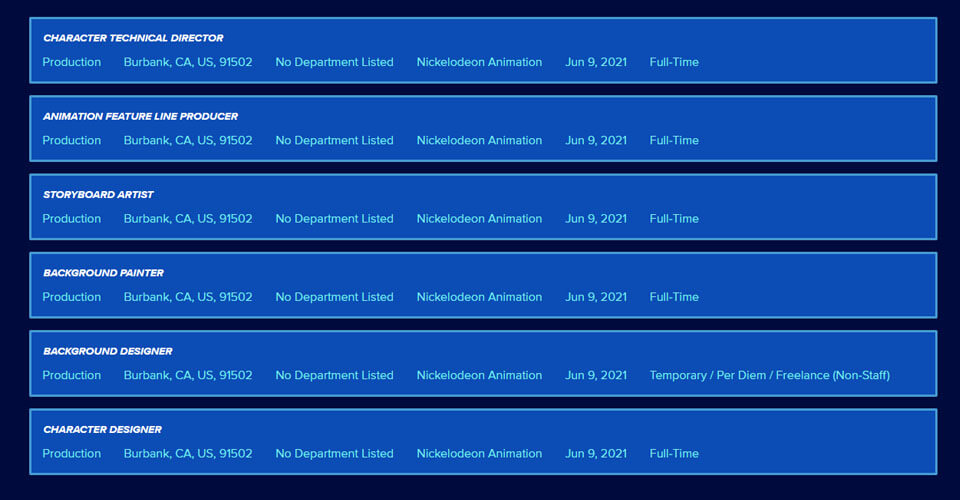Click Burbank location in Animation Feature Line Producer row
Screen dimensions: 960x500
pos(188,141)
